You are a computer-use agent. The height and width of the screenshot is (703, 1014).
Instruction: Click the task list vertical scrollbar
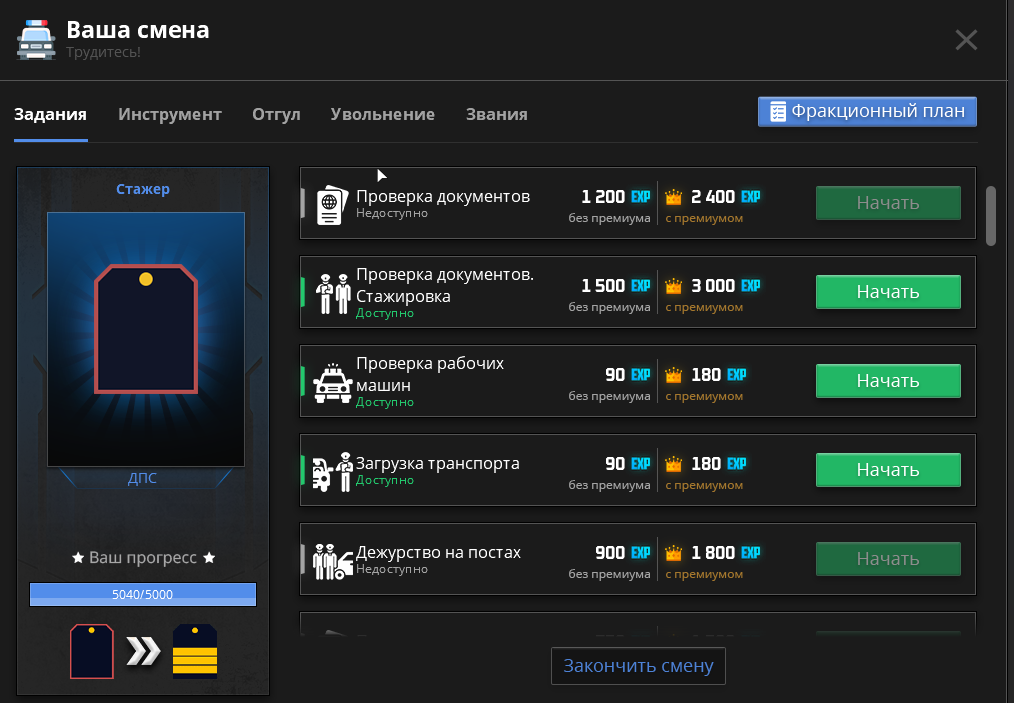tap(991, 215)
